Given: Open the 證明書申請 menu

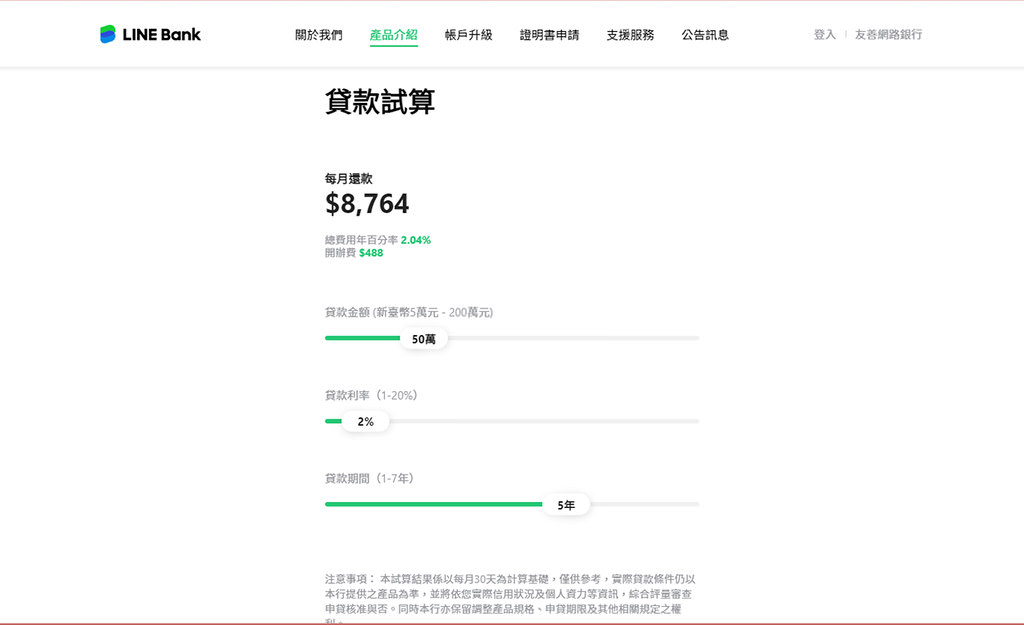Looking at the screenshot, I should tap(549, 35).
